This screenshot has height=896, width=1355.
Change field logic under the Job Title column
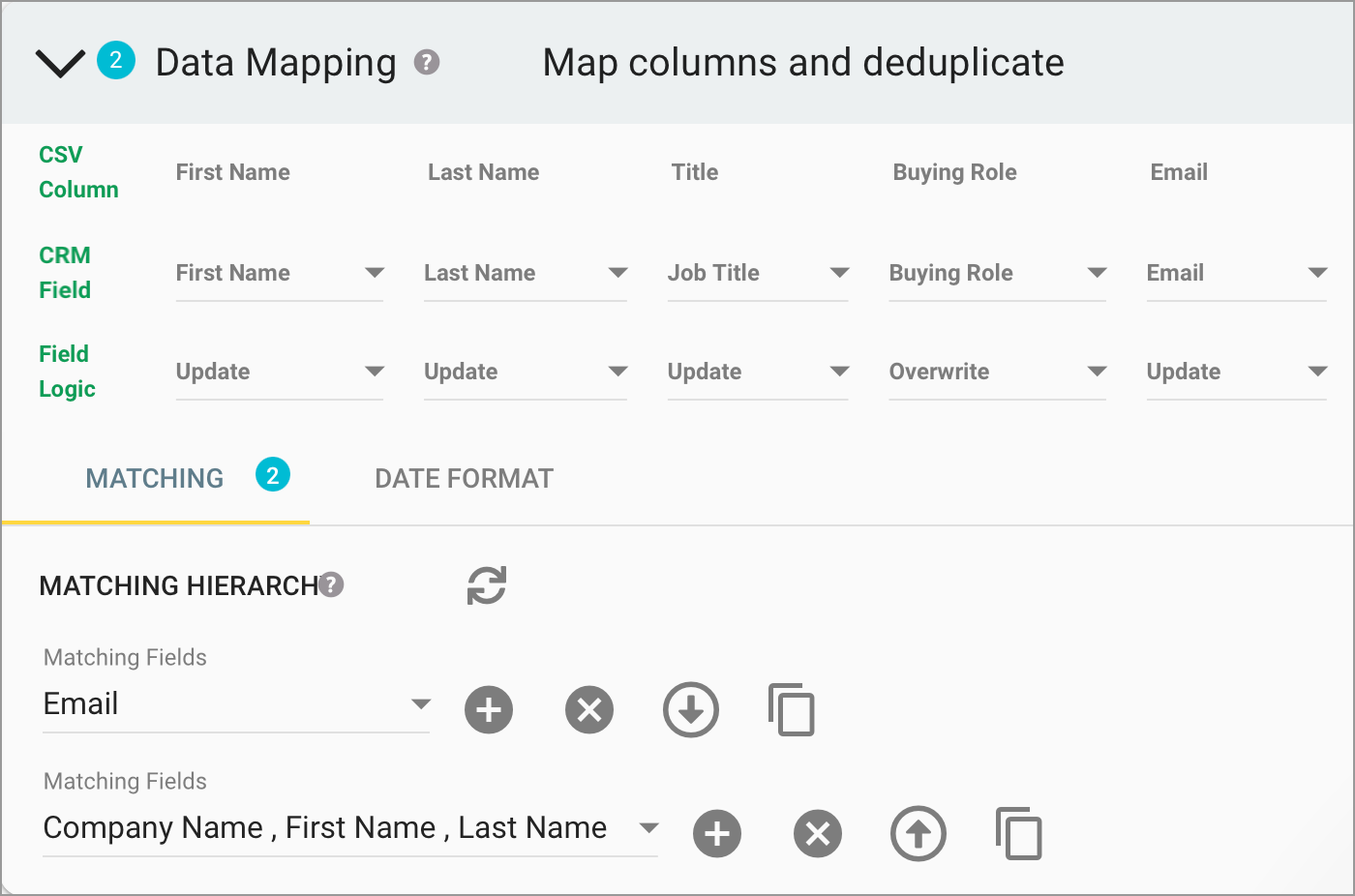tap(758, 373)
